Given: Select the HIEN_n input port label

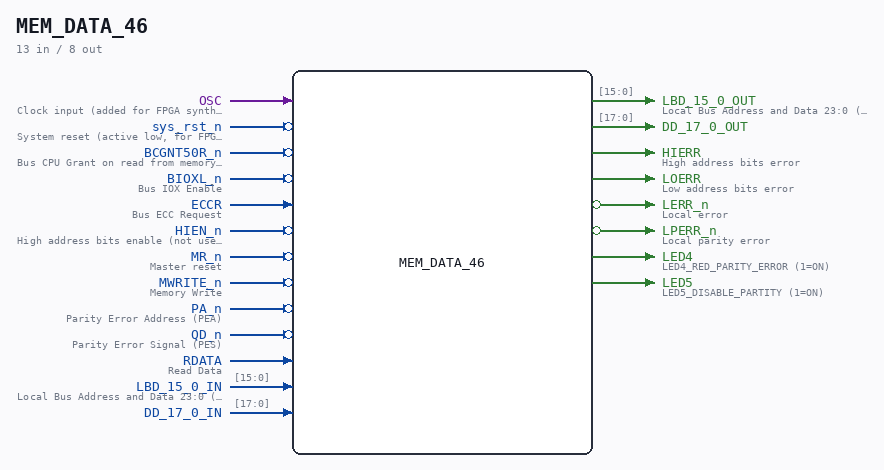Looking at the screenshot, I should point(198,230).
